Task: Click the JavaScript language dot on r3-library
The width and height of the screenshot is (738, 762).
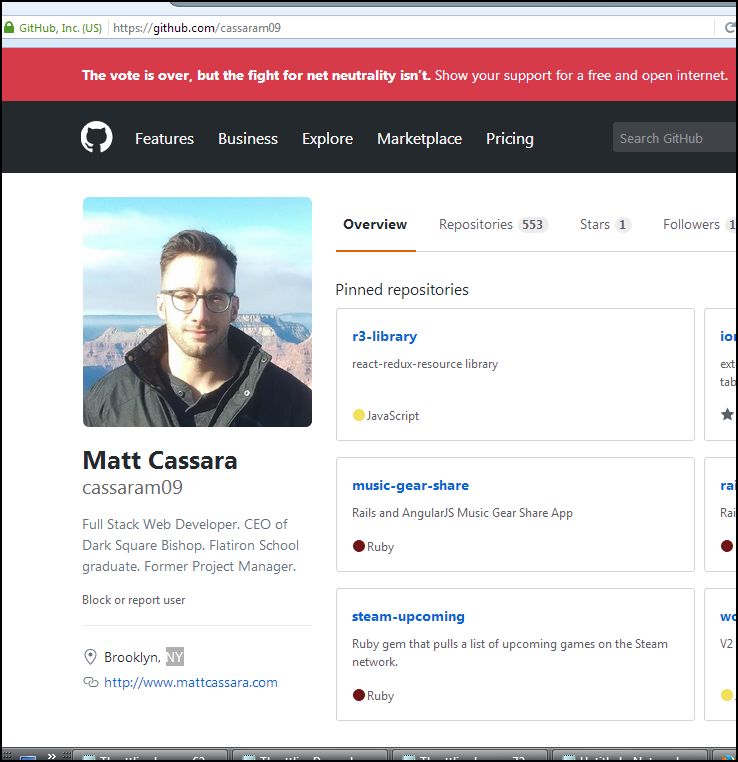Action: click(359, 415)
